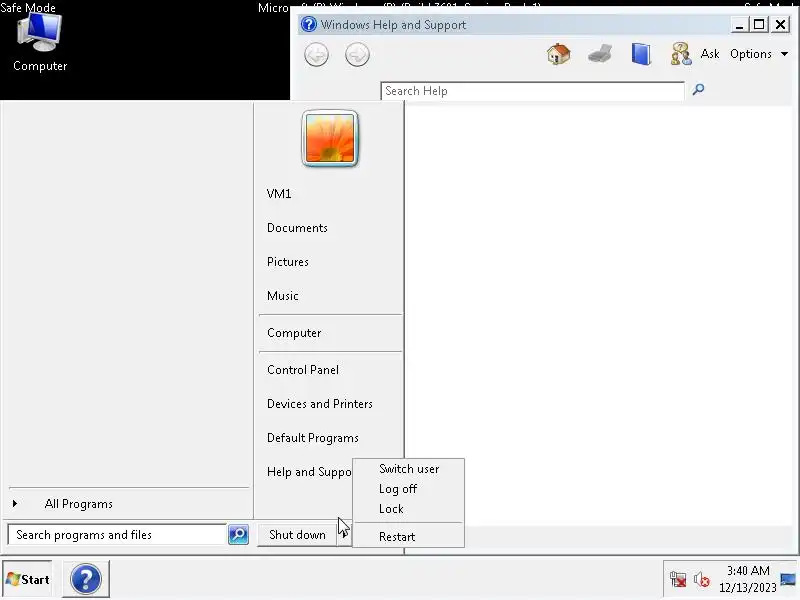Click the Ask label in Help toolbar
Image resolution: width=800 pixels, height=600 pixels.
(x=710, y=54)
